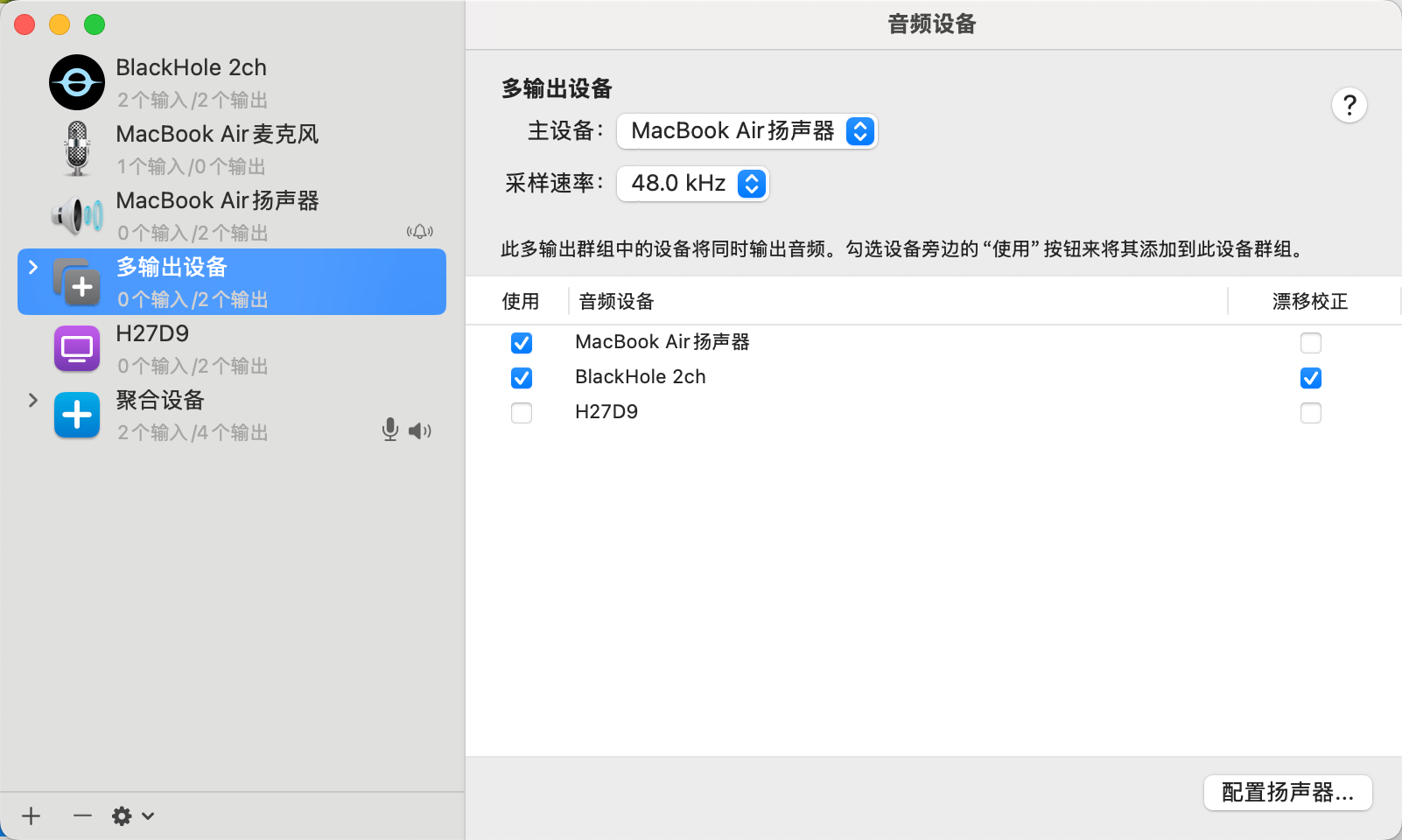Image resolution: width=1402 pixels, height=840 pixels.
Task: Open the gear actions menu
Action: 133,816
